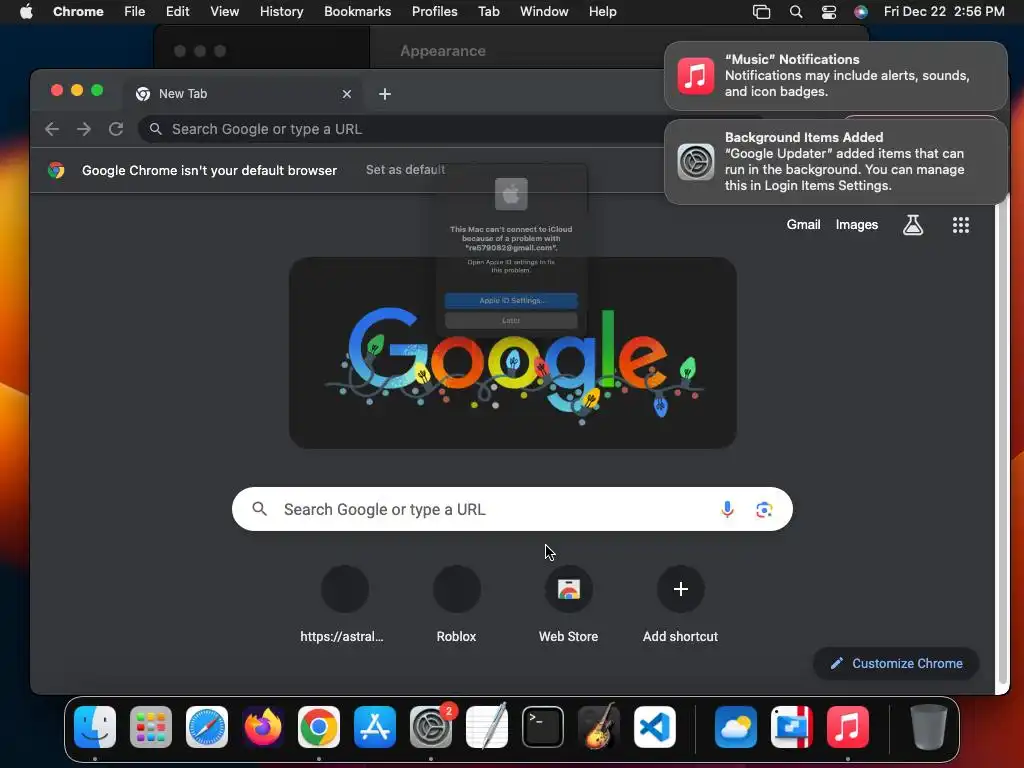The width and height of the screenshot is (1024, 768).
Task: Click the Chrome back arrow
Action: pyautogui.click(x=52, y=129)
